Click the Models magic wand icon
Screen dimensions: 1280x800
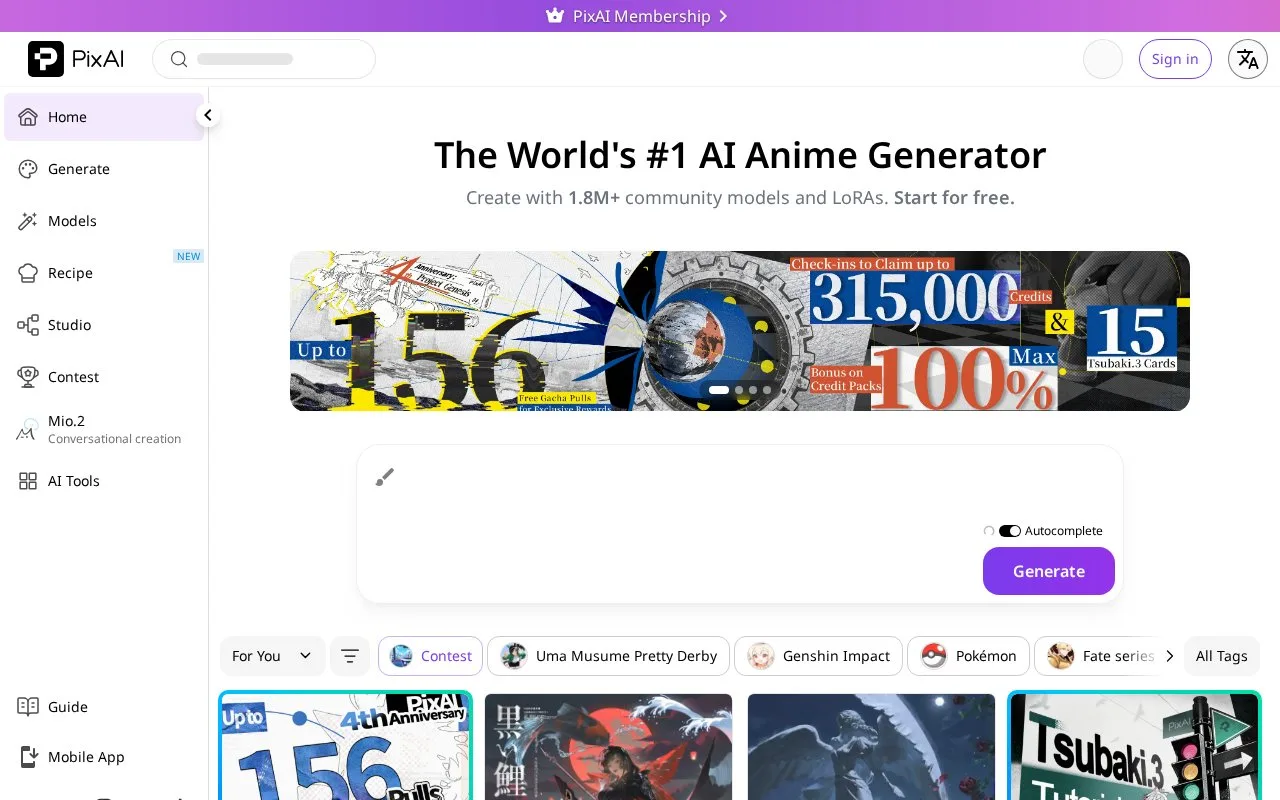pyautogui.click(x=28, y=221)
